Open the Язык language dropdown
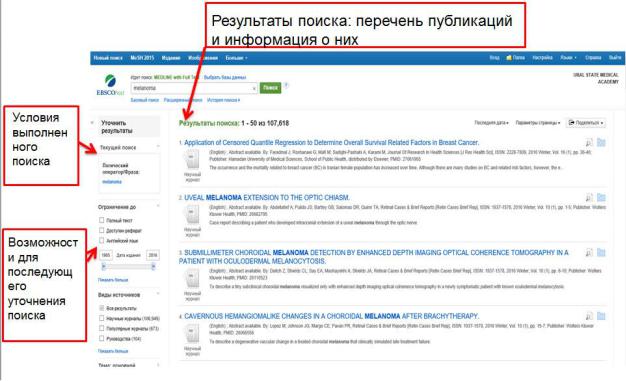 (x=569, y=58)
